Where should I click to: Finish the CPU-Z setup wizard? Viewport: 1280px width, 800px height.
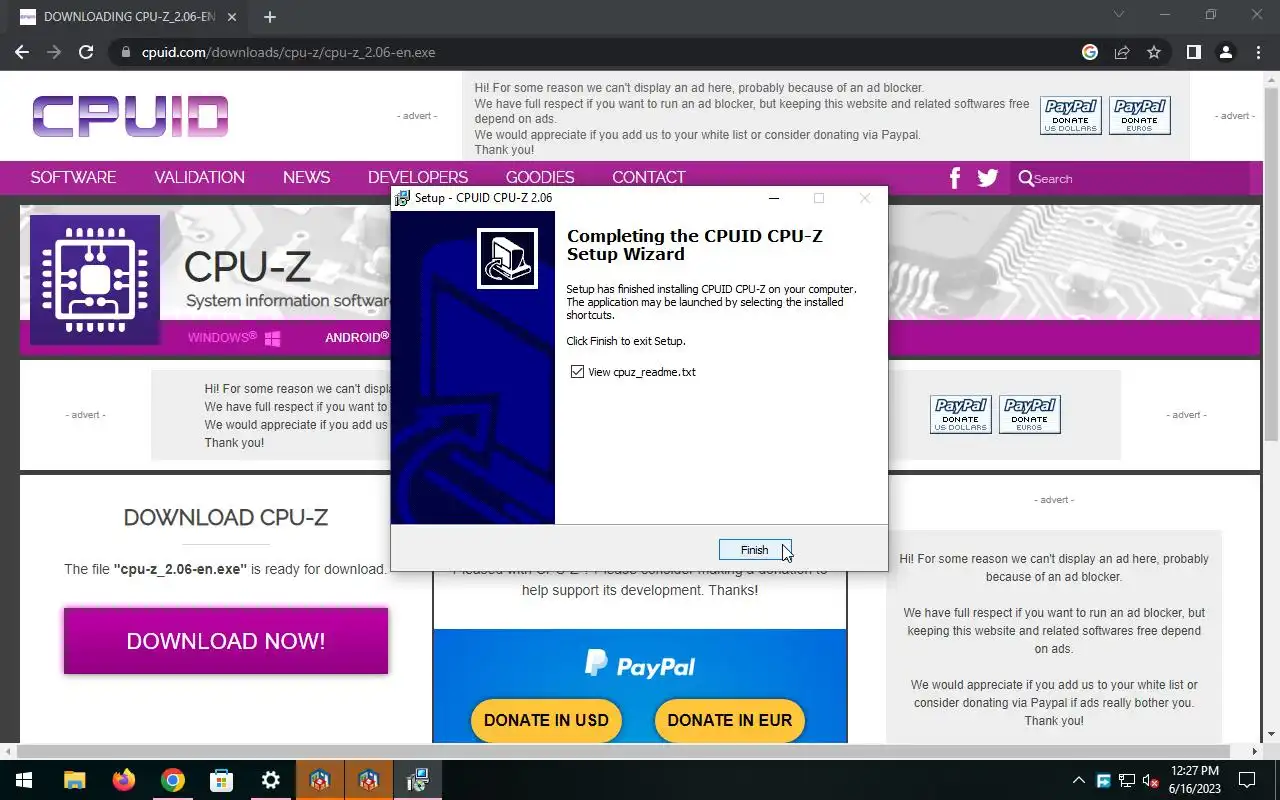pyautogui.click(x=755, y=550)
